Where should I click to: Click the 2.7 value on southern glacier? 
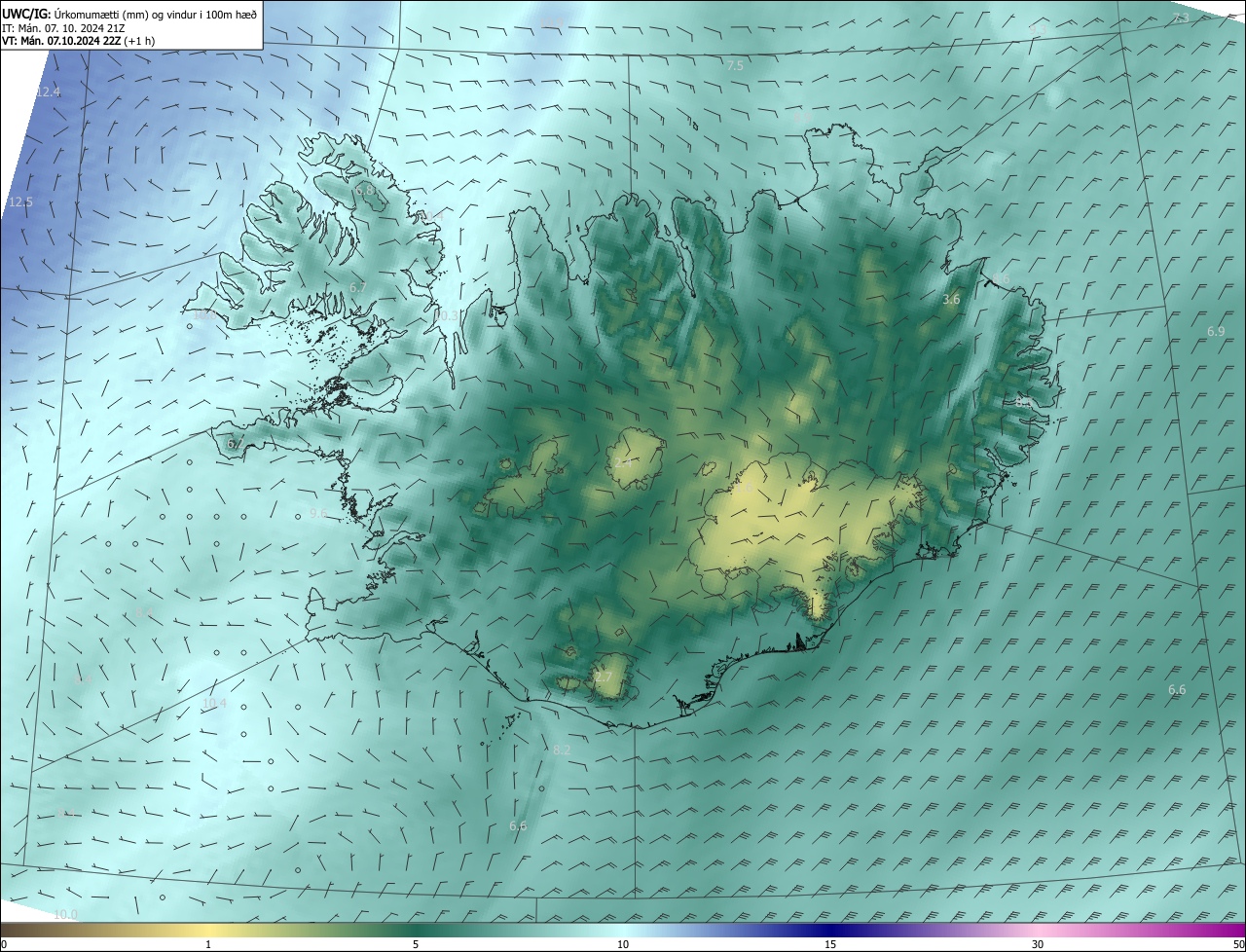pos(604,677)
